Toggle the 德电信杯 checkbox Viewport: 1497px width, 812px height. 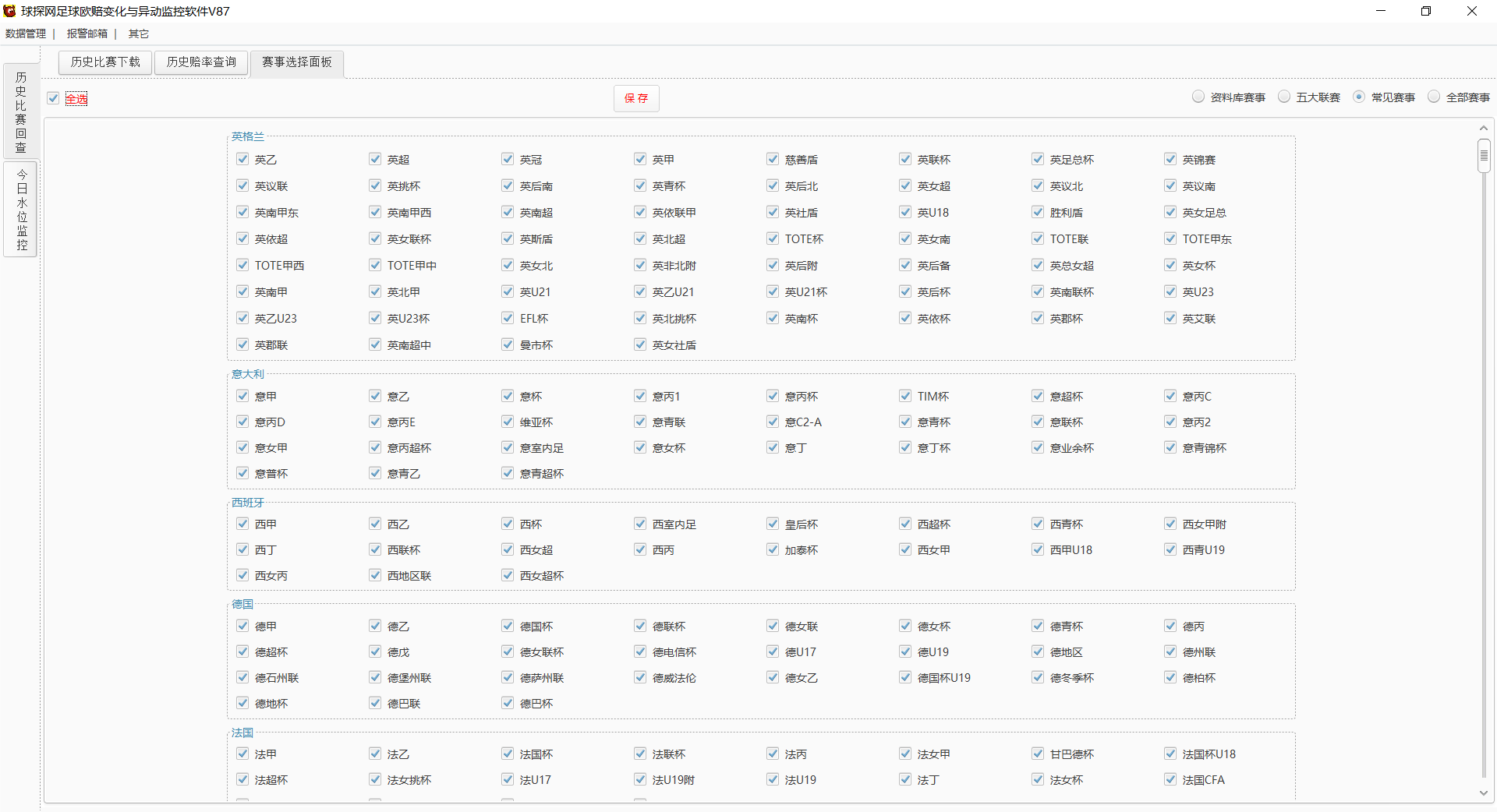tap(640, 651)
